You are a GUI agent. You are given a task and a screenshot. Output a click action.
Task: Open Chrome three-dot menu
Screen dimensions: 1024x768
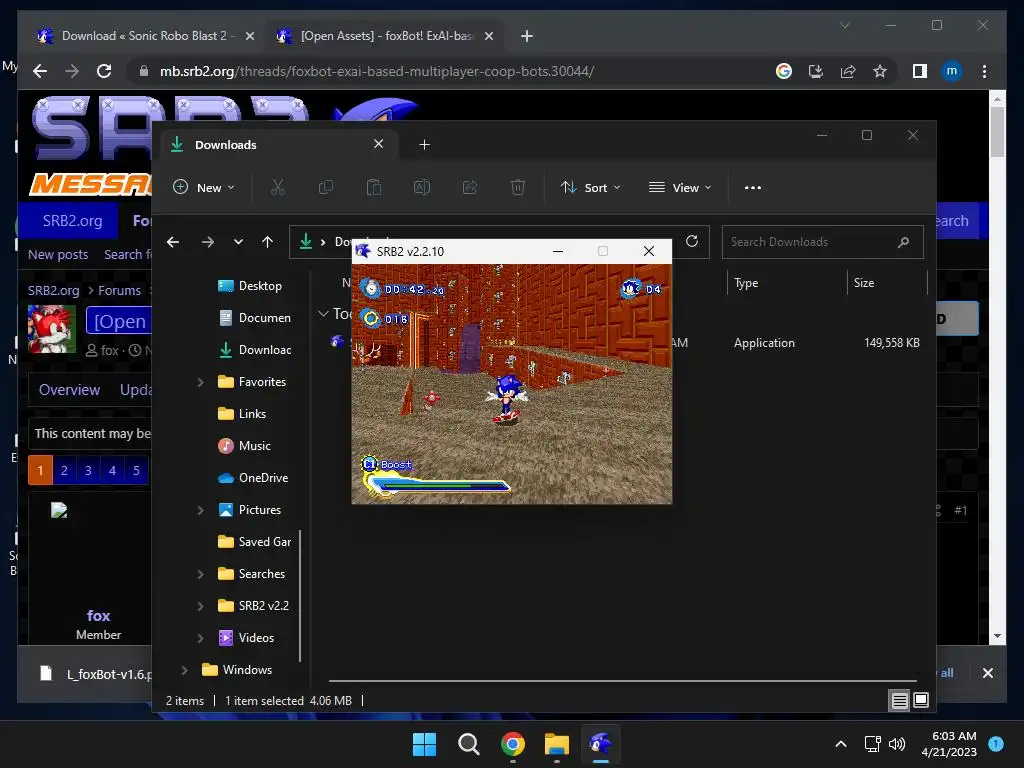984,71
